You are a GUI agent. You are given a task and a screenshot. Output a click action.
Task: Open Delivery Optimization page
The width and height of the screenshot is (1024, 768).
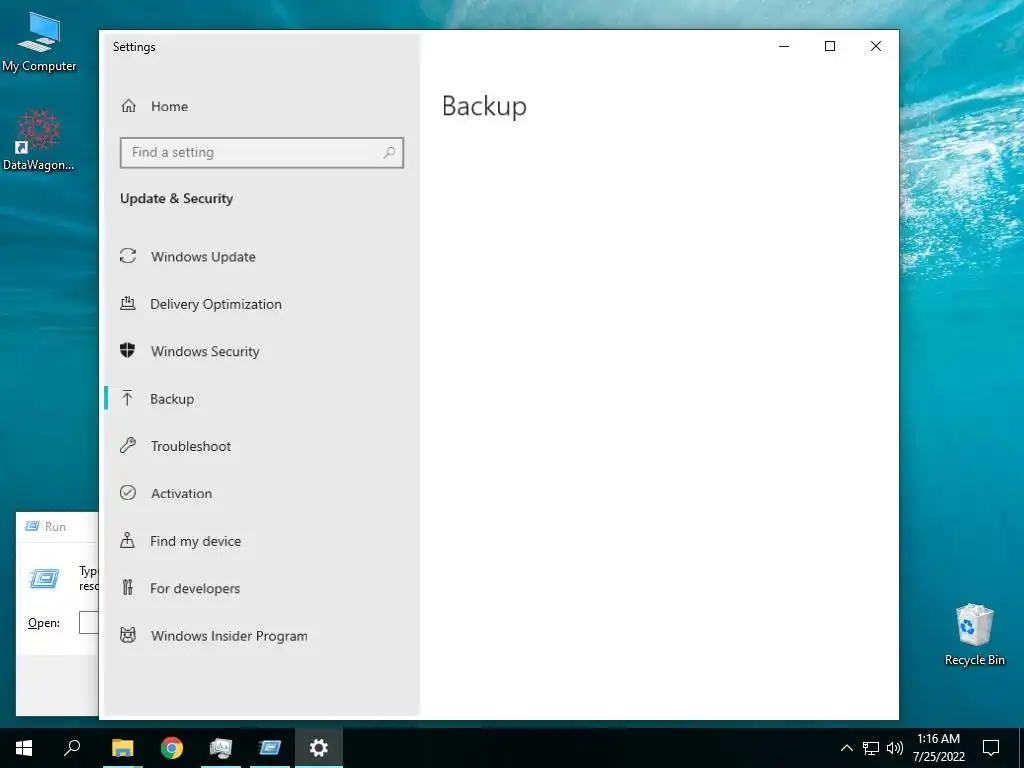[x=261, y=304]
